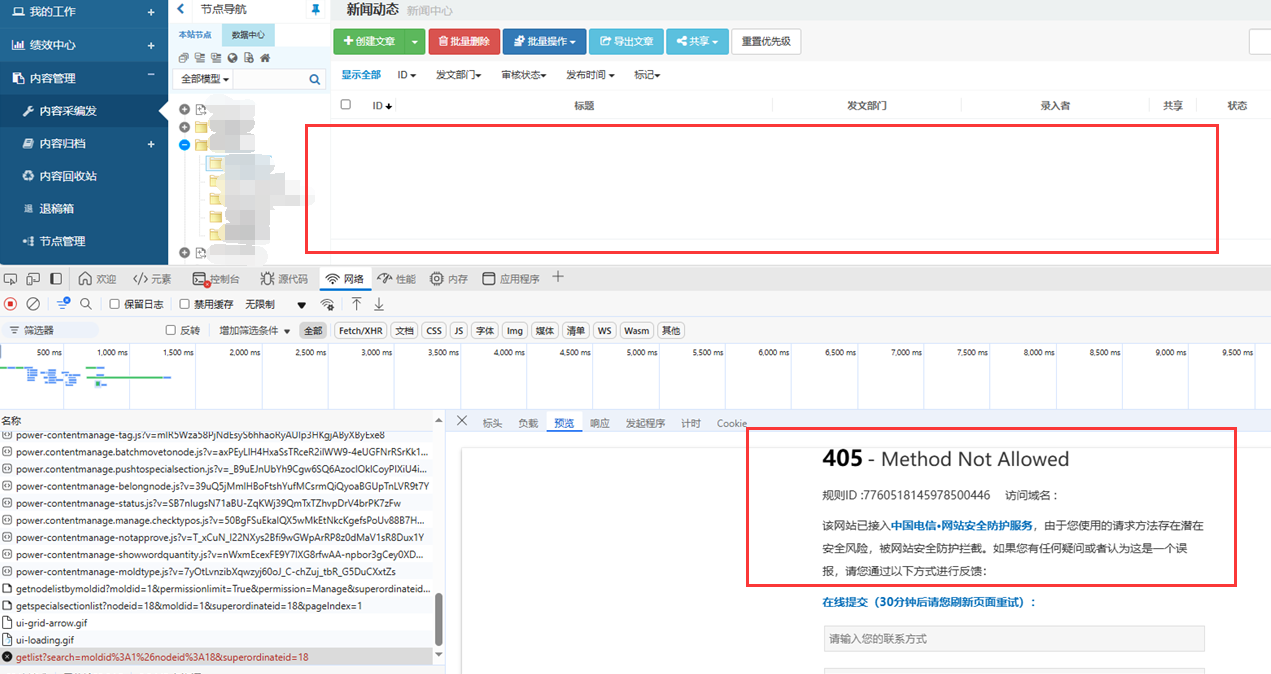Switch to the 响应 tab
1271x674 pixels.
[x=599, y=423]
